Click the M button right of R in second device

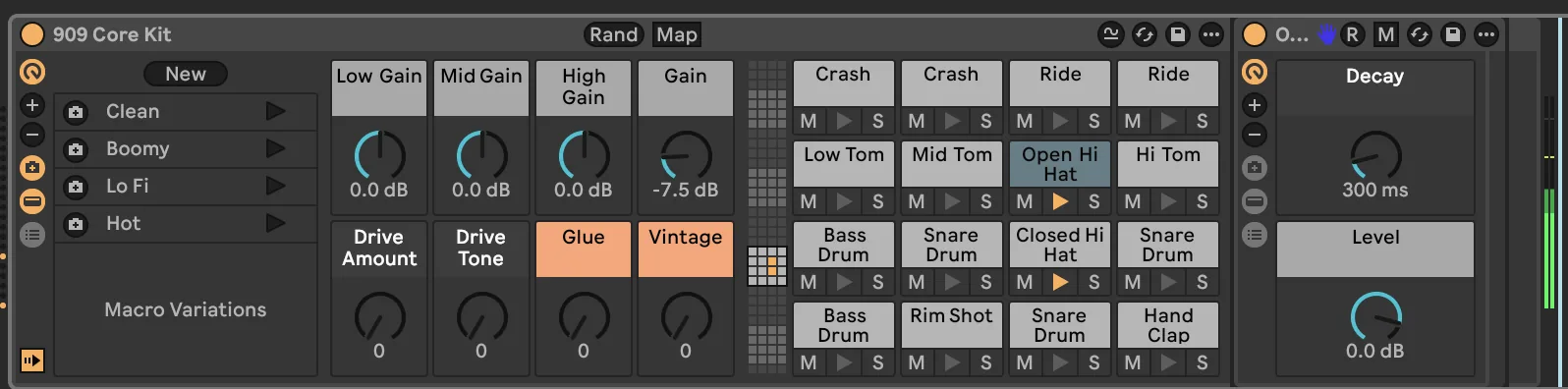tap(1386, 34)
